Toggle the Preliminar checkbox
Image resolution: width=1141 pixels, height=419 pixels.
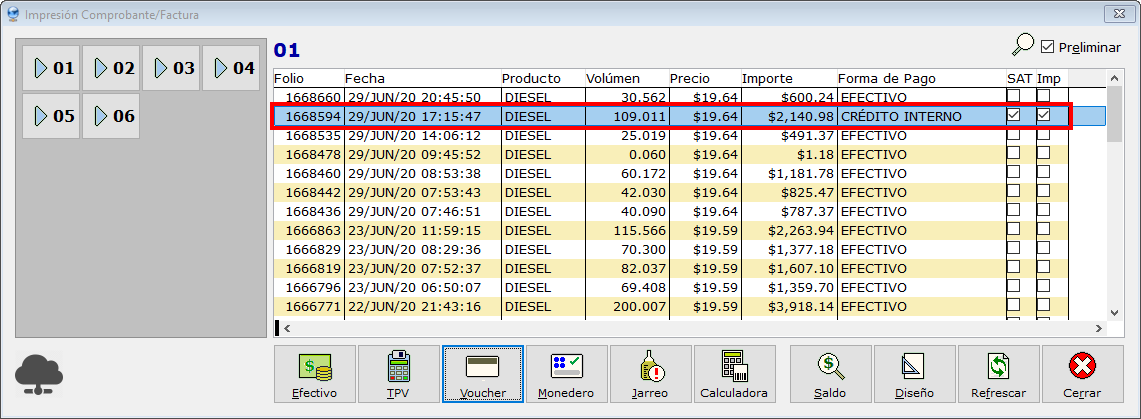[1048, 47]
